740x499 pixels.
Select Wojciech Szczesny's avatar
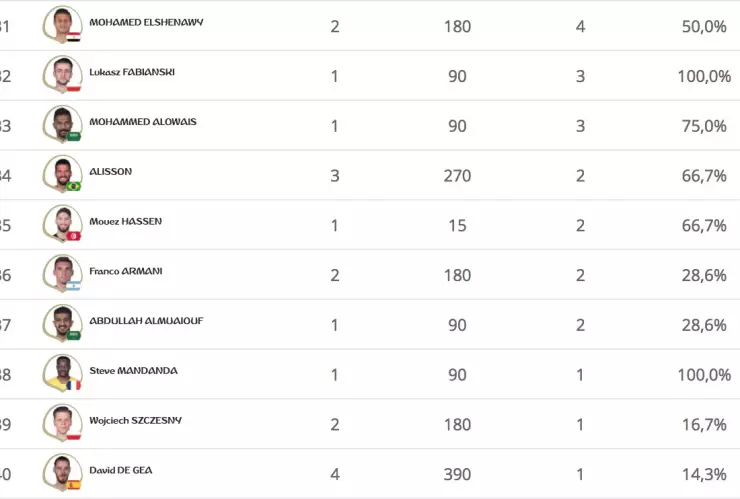[62, 423]
